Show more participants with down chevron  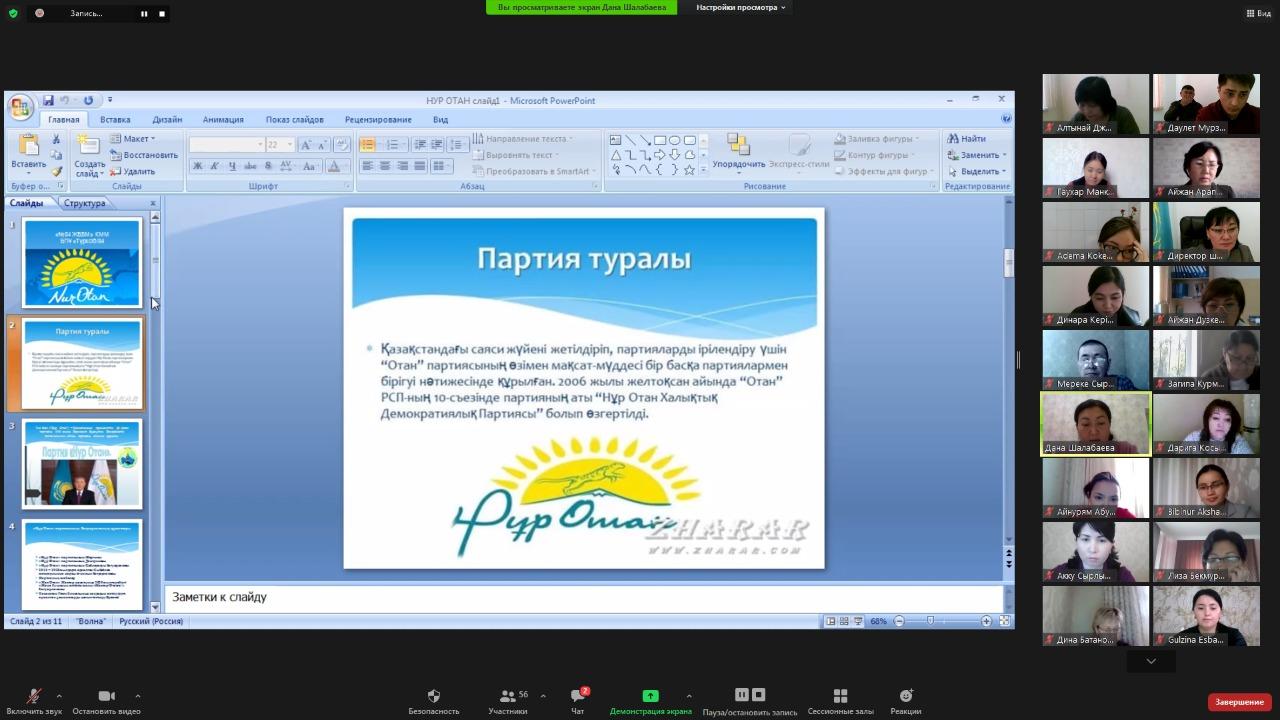coord(1151,661)
